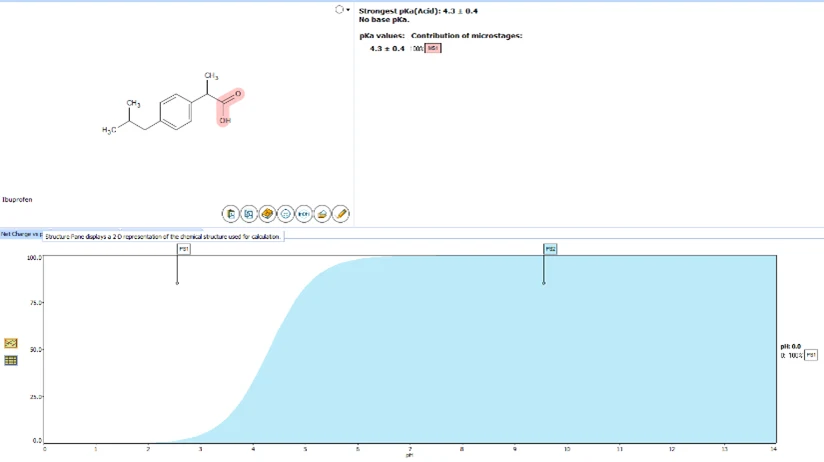824x462 pixels.
Task: Click the hexagon ring icon above the structure
Action: (339, 9)
